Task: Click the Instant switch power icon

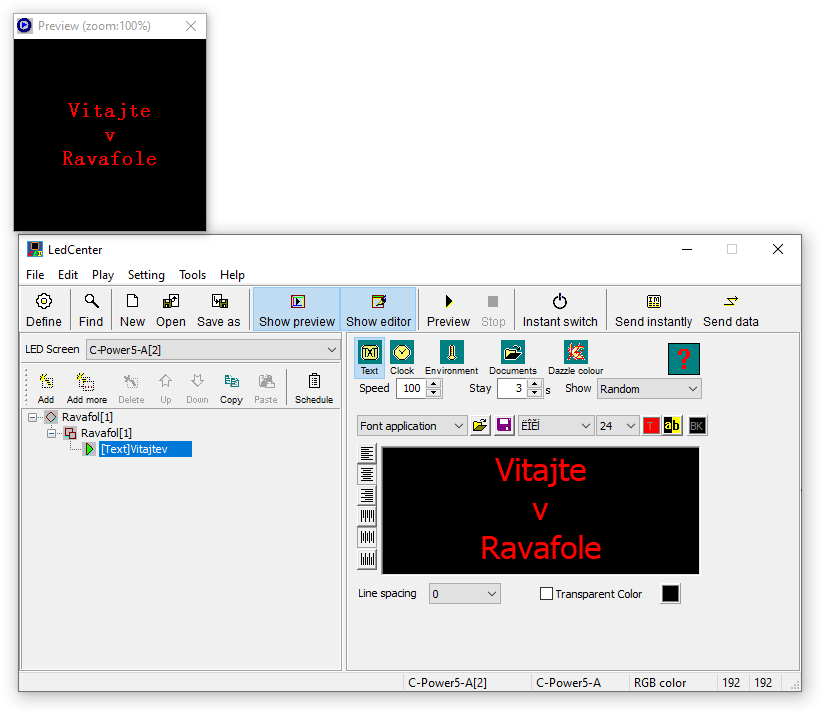Action: pyautogui.click(x=560, y=310)
